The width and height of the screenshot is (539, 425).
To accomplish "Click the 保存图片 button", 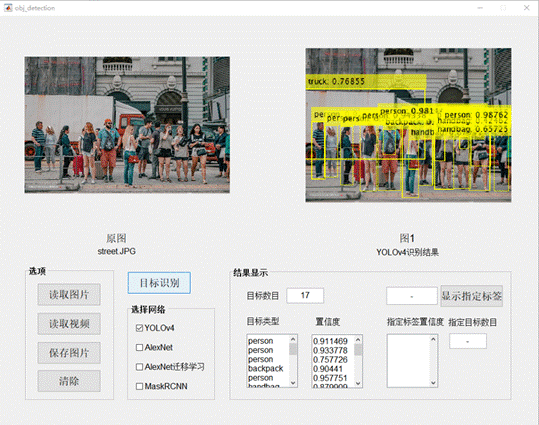I will (69, 352).
